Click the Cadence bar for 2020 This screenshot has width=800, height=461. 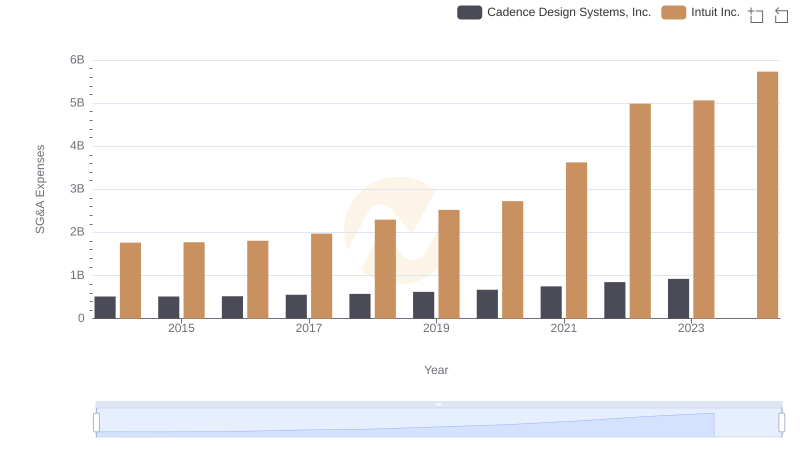pos(487,304)
